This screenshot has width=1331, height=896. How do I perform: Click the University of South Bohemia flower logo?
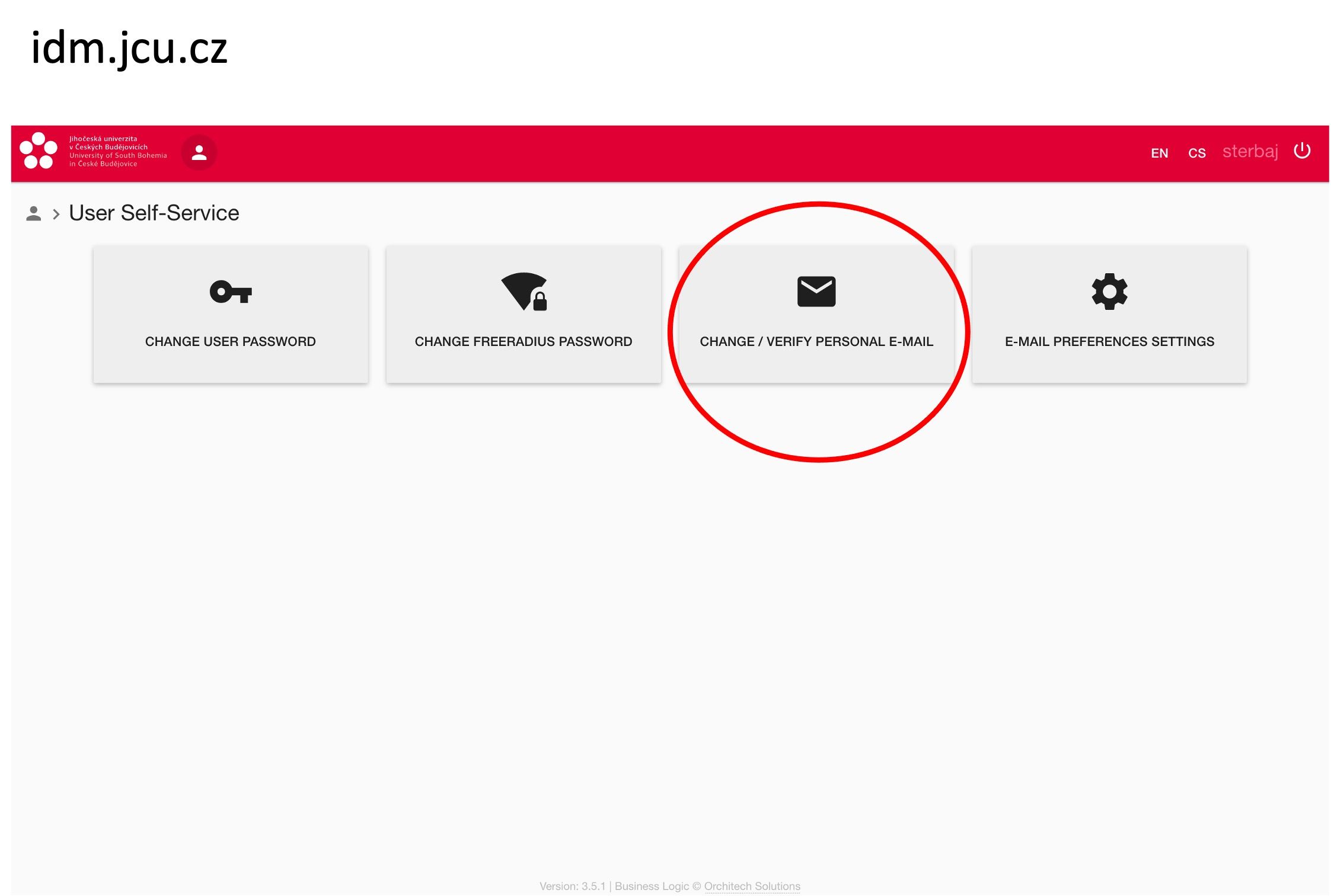(39, 151)
